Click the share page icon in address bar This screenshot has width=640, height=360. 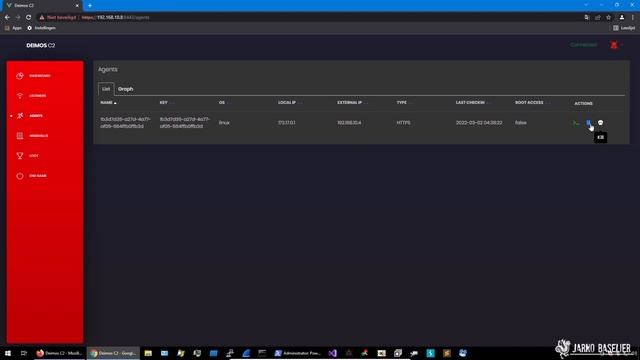(x=598, y=18)
